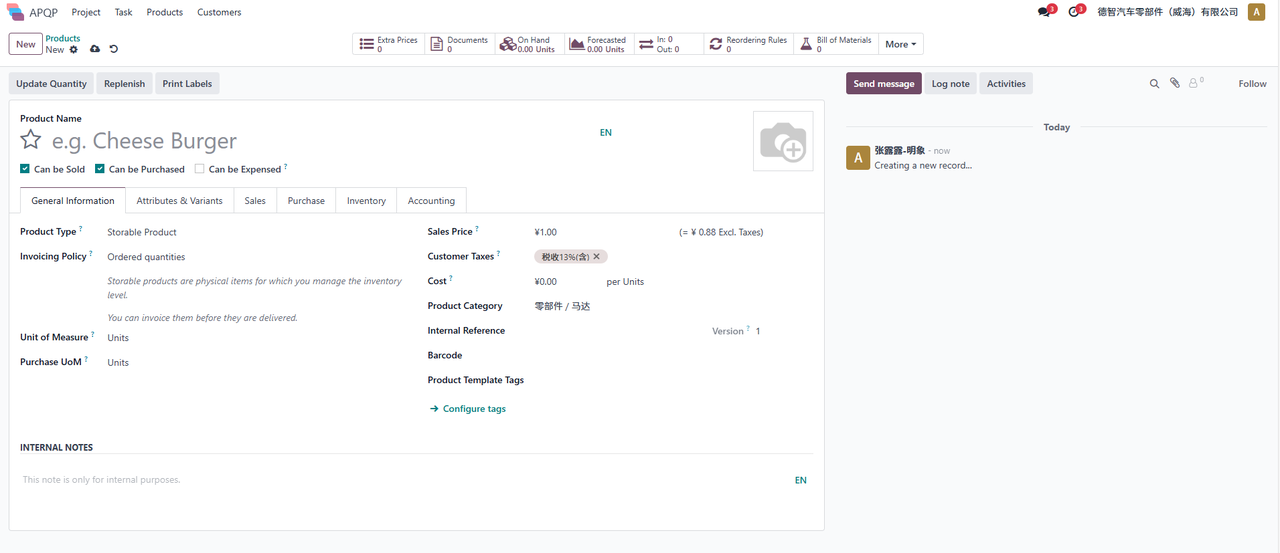Uncheck the Can be Sold checkbox
This screenshot has height=553, width=1280.
point(25,169)
